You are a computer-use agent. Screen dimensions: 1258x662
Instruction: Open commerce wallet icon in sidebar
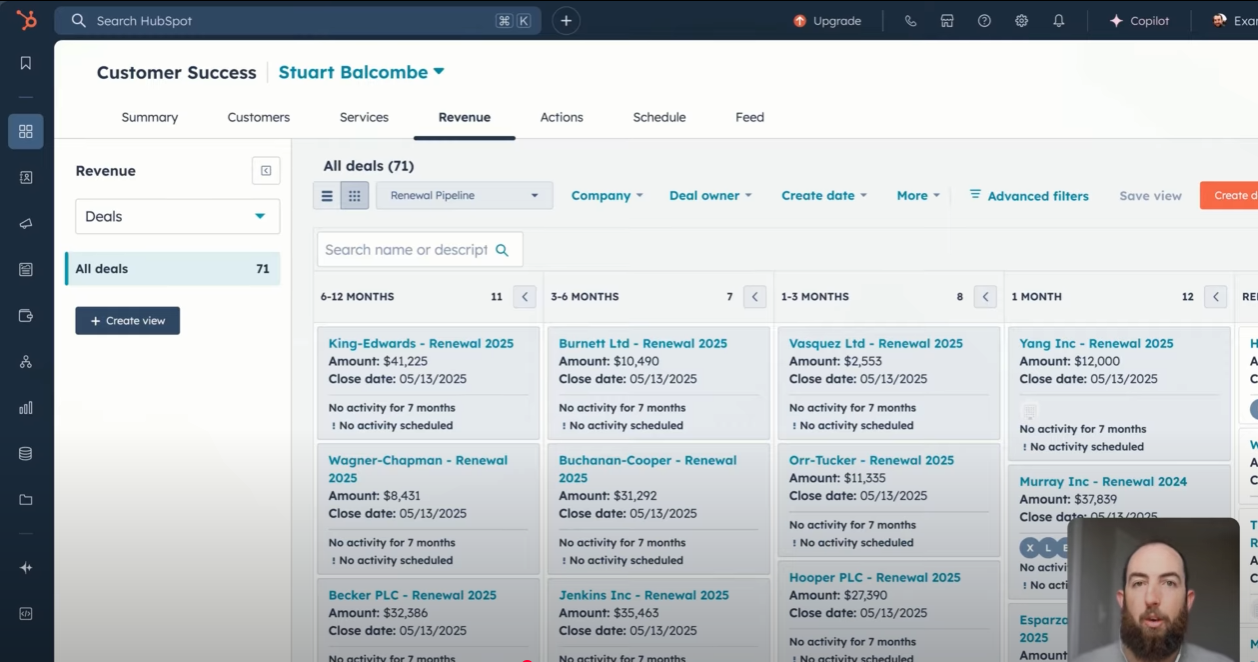click(26, 316)
